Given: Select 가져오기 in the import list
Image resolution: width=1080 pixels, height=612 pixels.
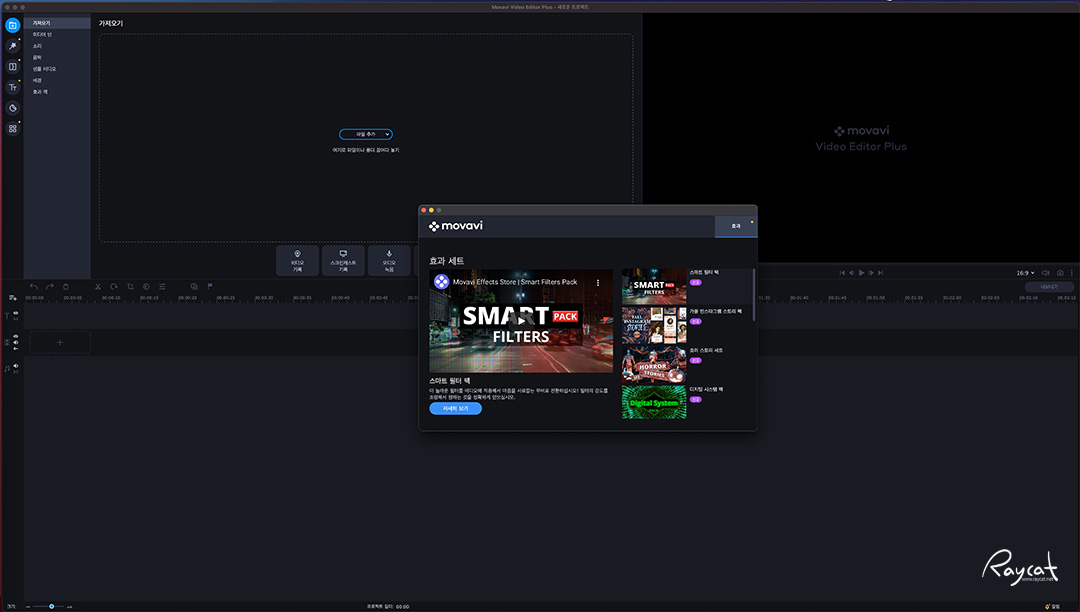Looking at the screenshot, I should tap(57, 23).
